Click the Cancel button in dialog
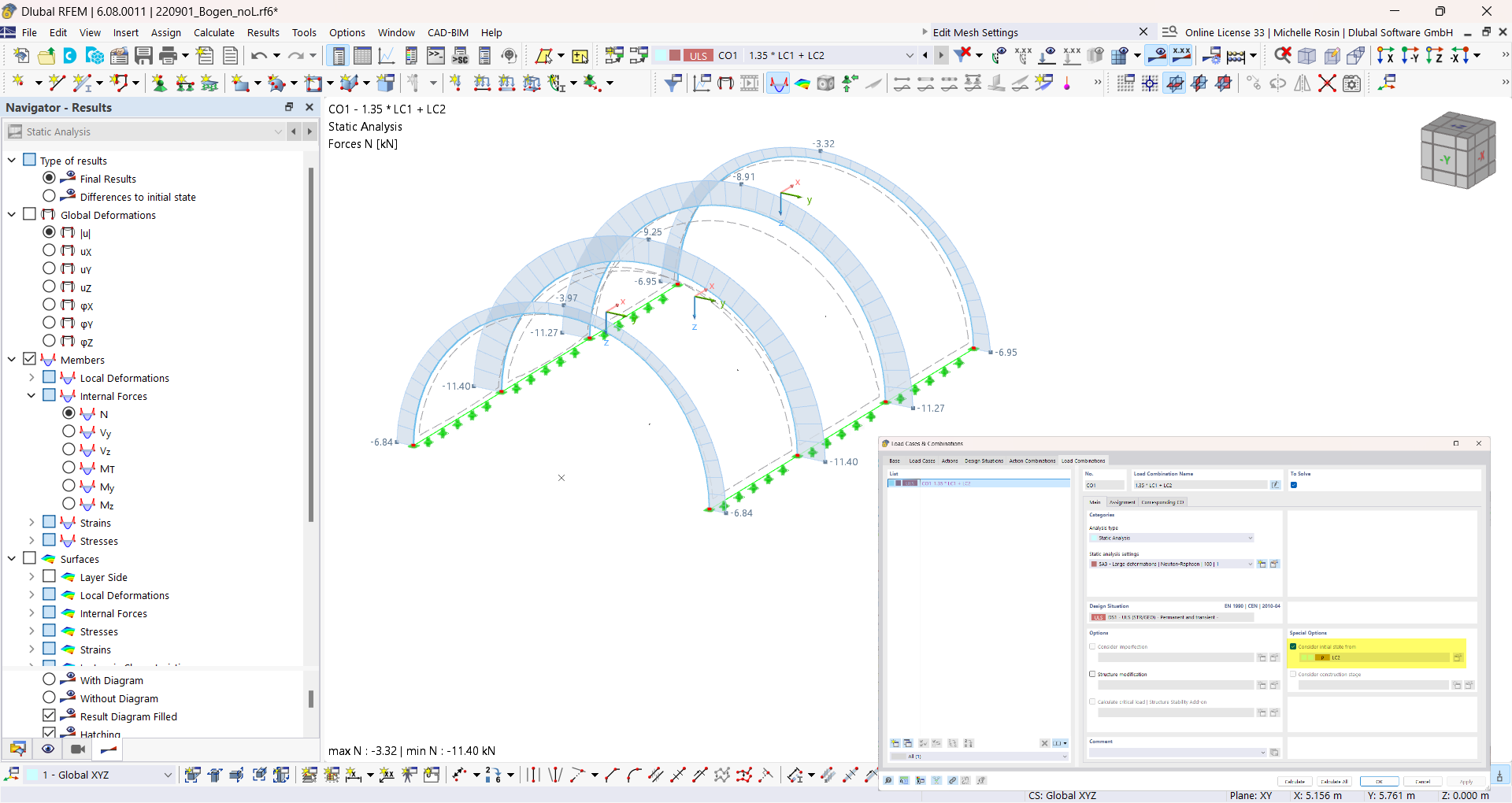The image size is (1512, 803). (x=1422, y=782)
